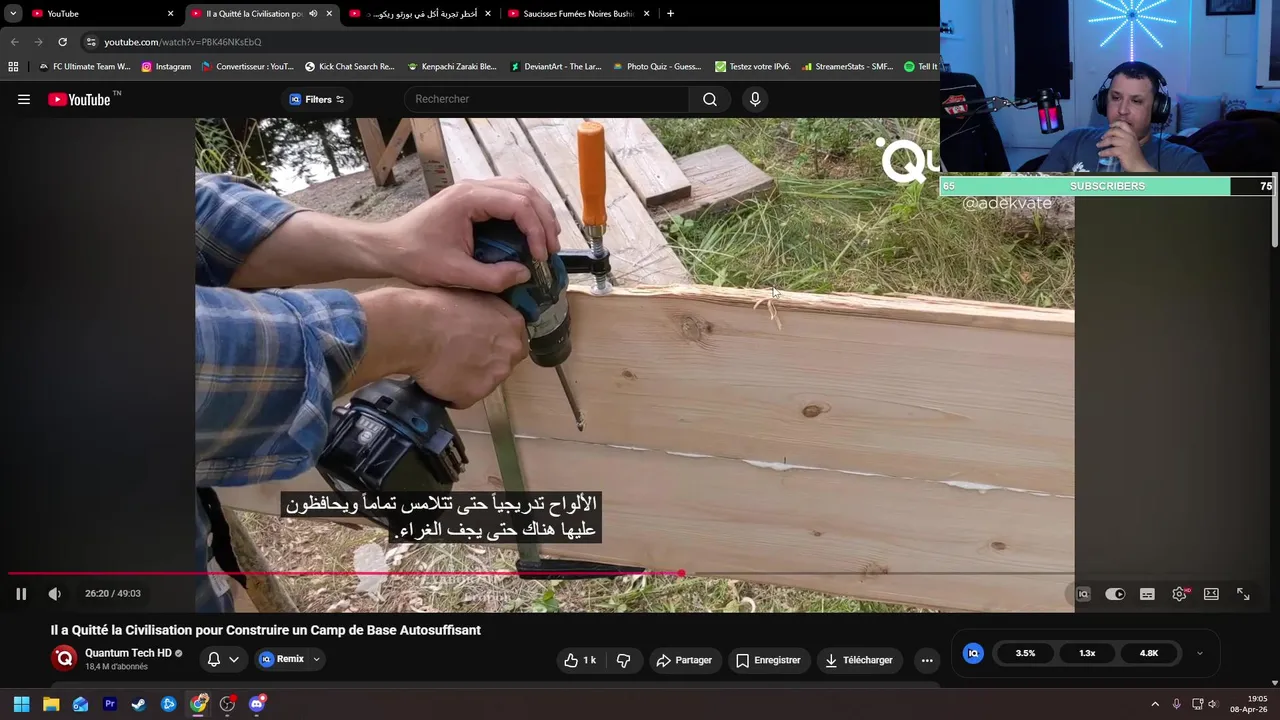Reload the page with the refresh icon
The image size is (1280, 720).
point(62,42)
